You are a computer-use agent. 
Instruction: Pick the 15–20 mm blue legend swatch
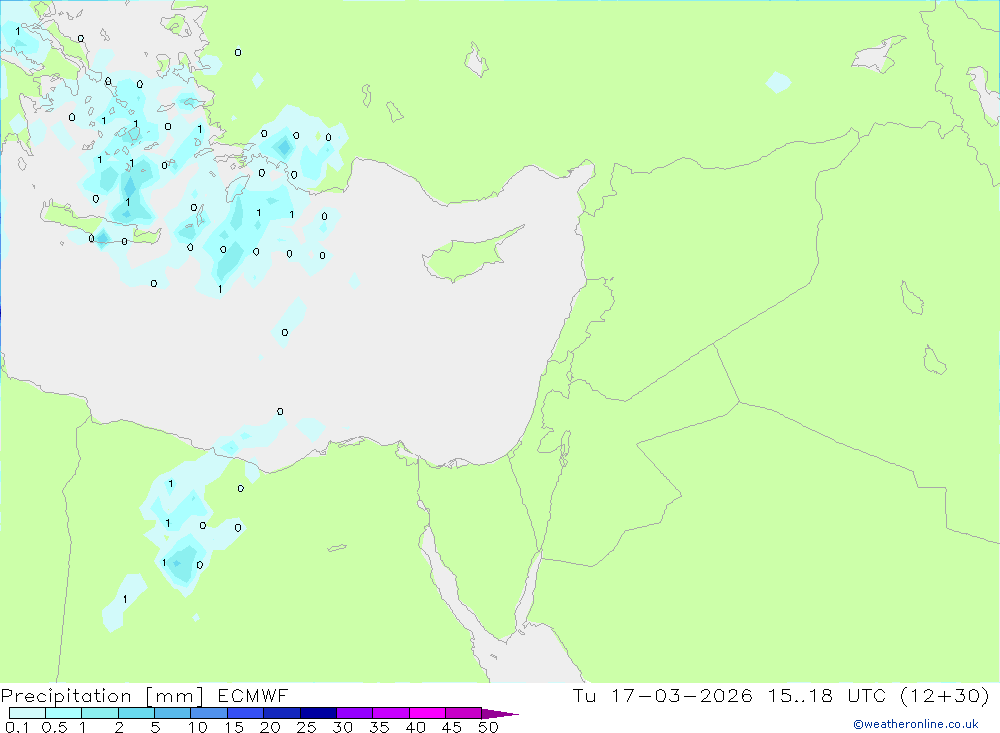[245, 713]
